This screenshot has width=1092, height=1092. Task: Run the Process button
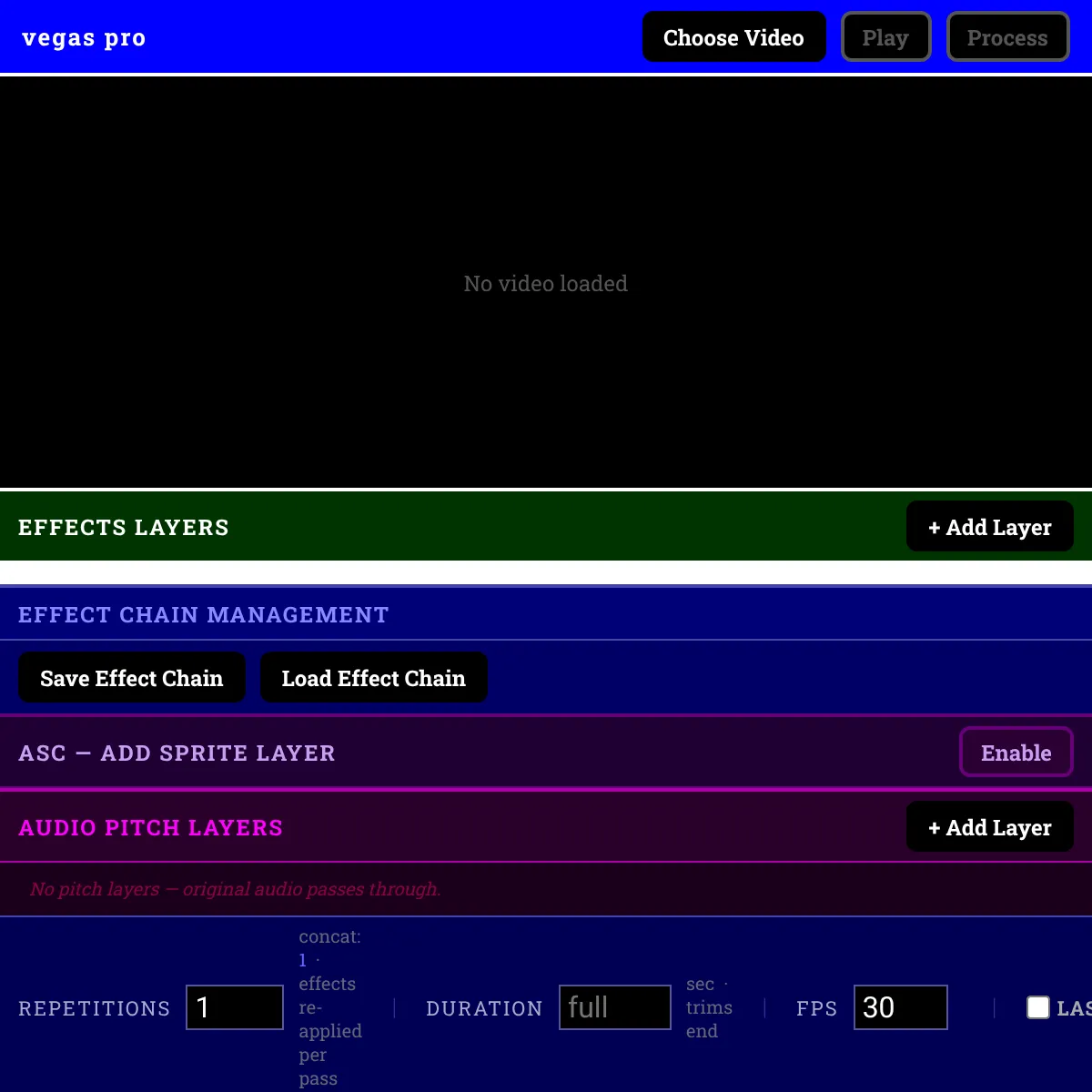click(1007, 37)
